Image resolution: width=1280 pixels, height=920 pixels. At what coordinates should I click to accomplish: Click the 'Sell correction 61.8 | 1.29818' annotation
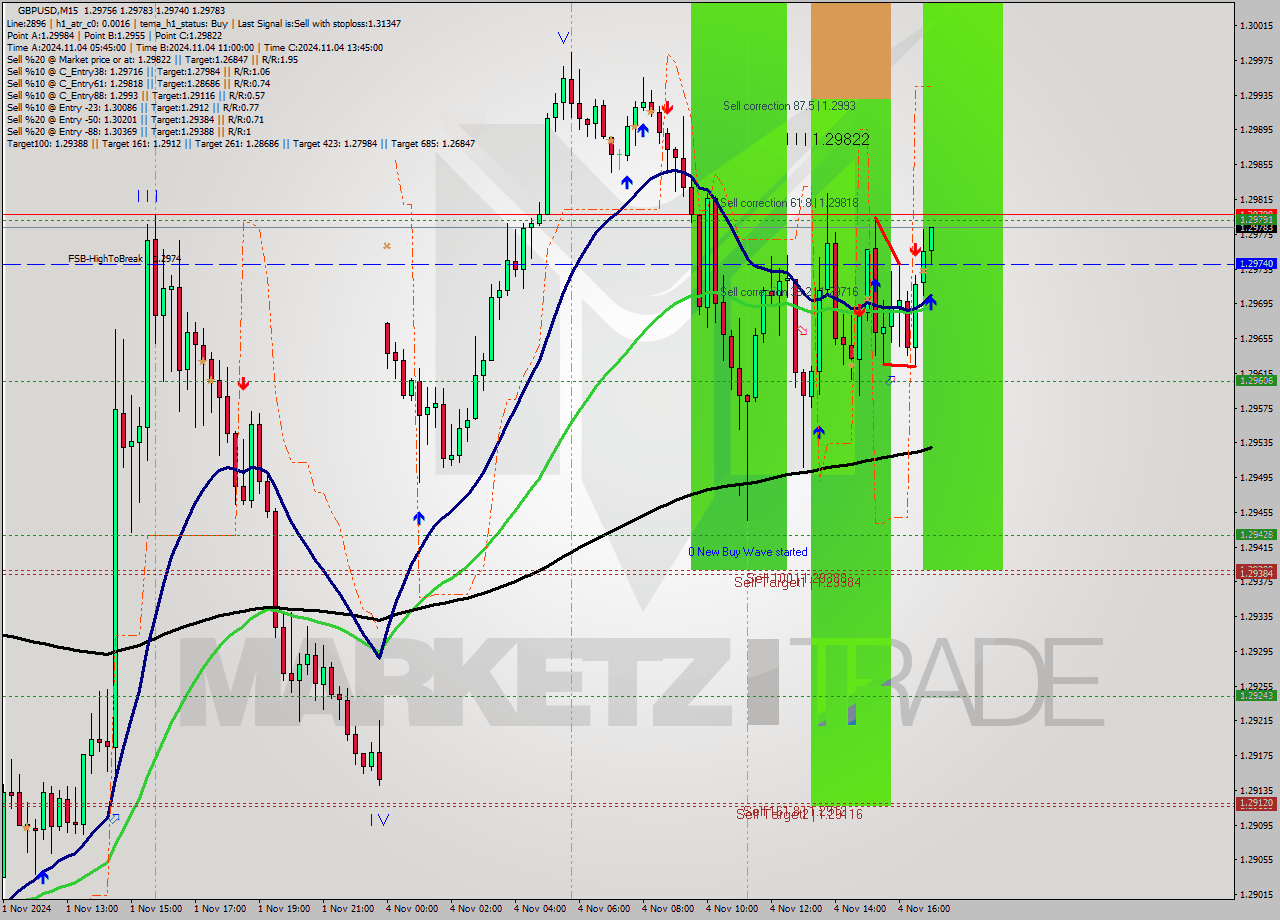pyautogui.click(x=789, y=203)
